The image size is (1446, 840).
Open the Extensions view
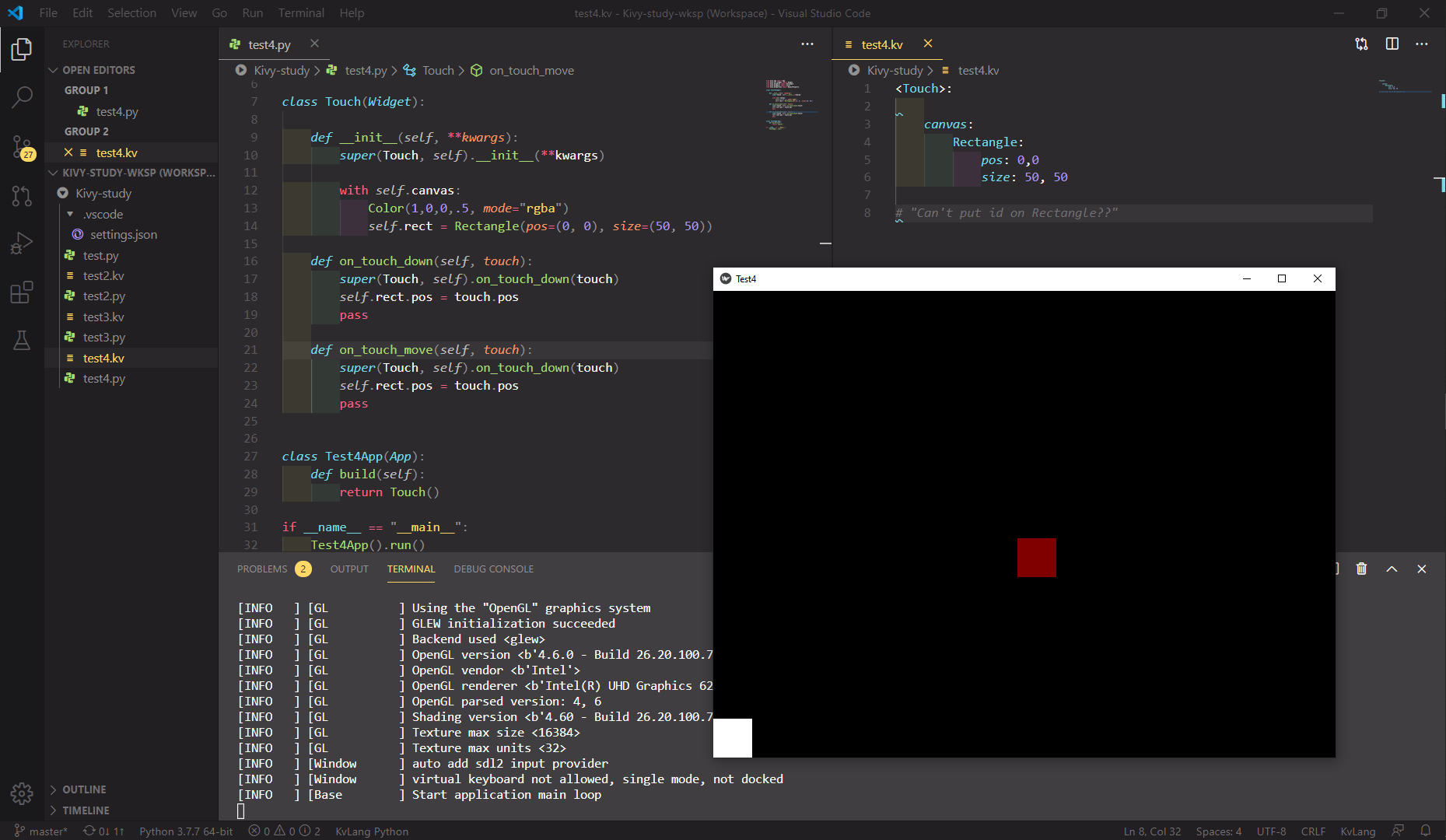(22, 292)
